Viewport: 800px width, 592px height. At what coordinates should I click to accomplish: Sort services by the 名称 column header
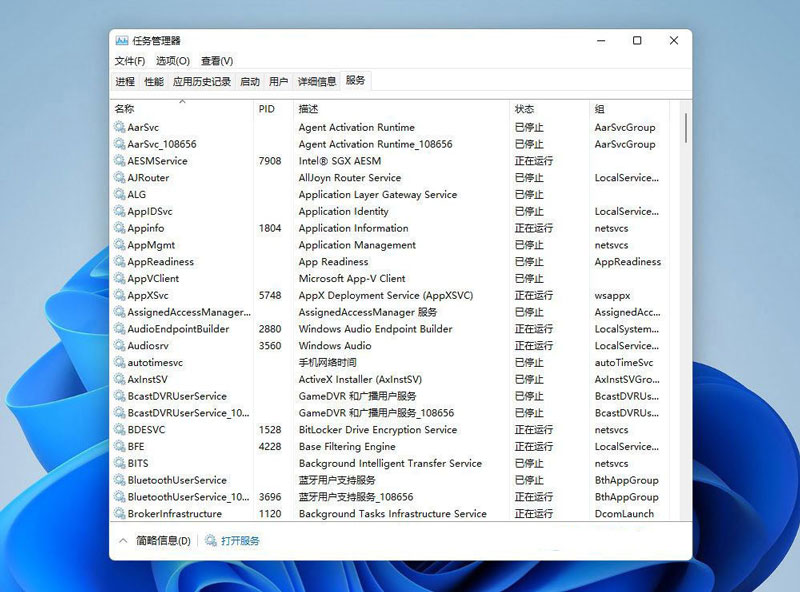click(125, 109)
